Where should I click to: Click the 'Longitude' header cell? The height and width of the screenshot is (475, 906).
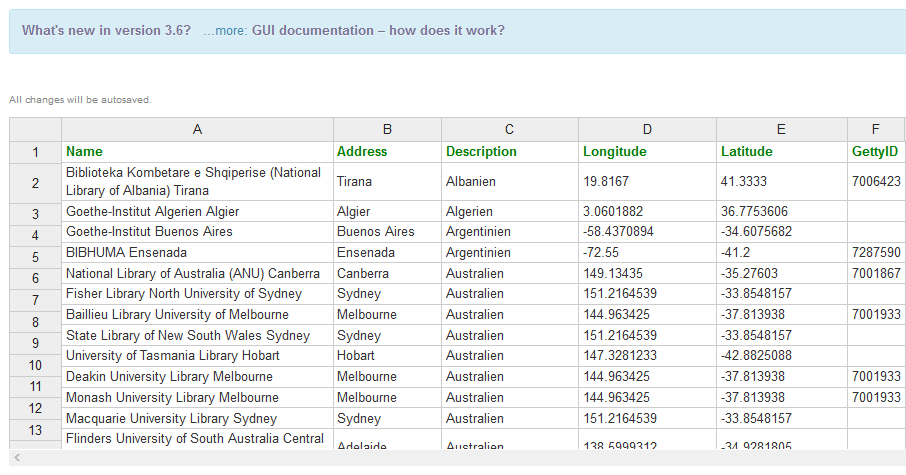click(x=647, y=152)
